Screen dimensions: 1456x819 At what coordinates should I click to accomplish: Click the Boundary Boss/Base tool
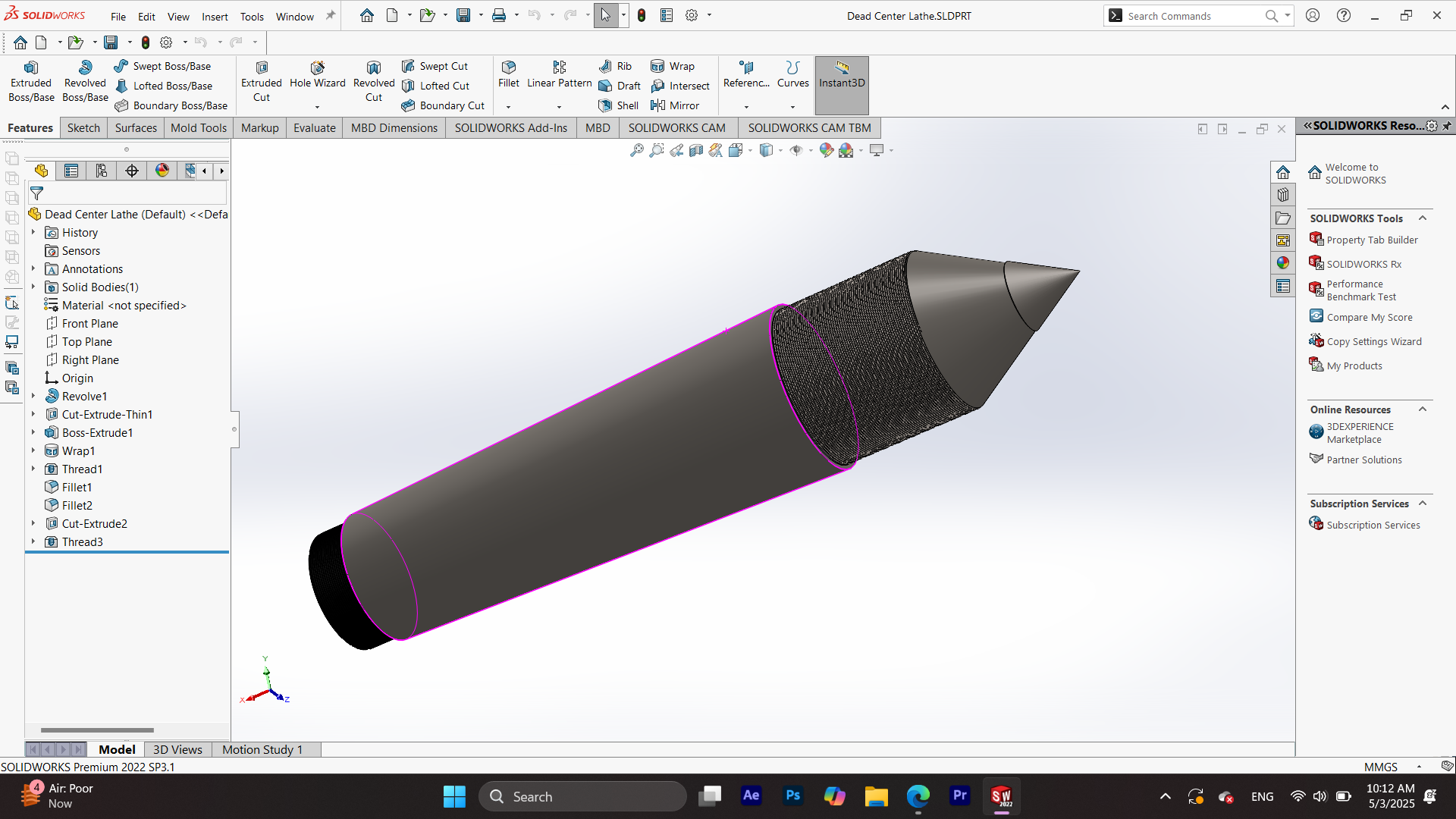tap(171, 106)
